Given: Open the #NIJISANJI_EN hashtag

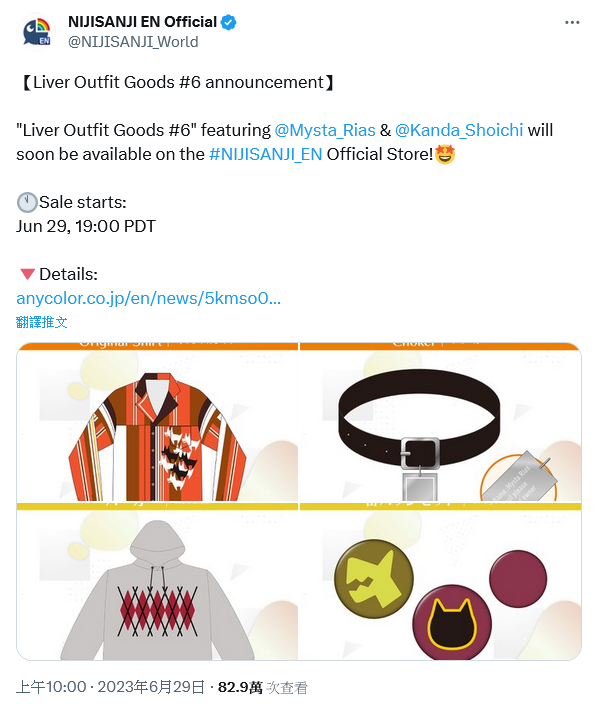Looking at the screenshot, I should [x=266, y=154].
